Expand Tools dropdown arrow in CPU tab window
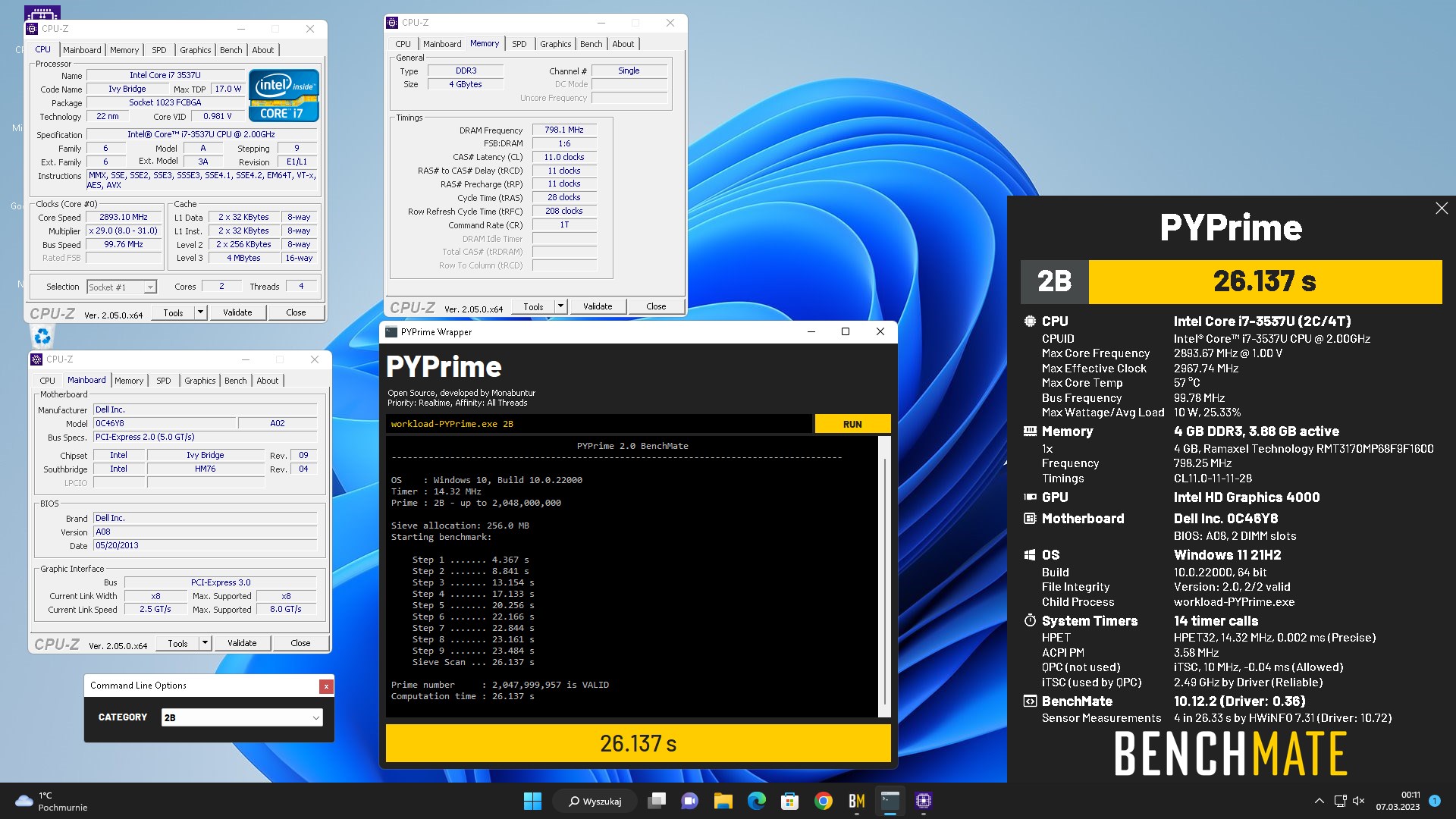The image size is (1456, 819). click(x=200, y=312)
